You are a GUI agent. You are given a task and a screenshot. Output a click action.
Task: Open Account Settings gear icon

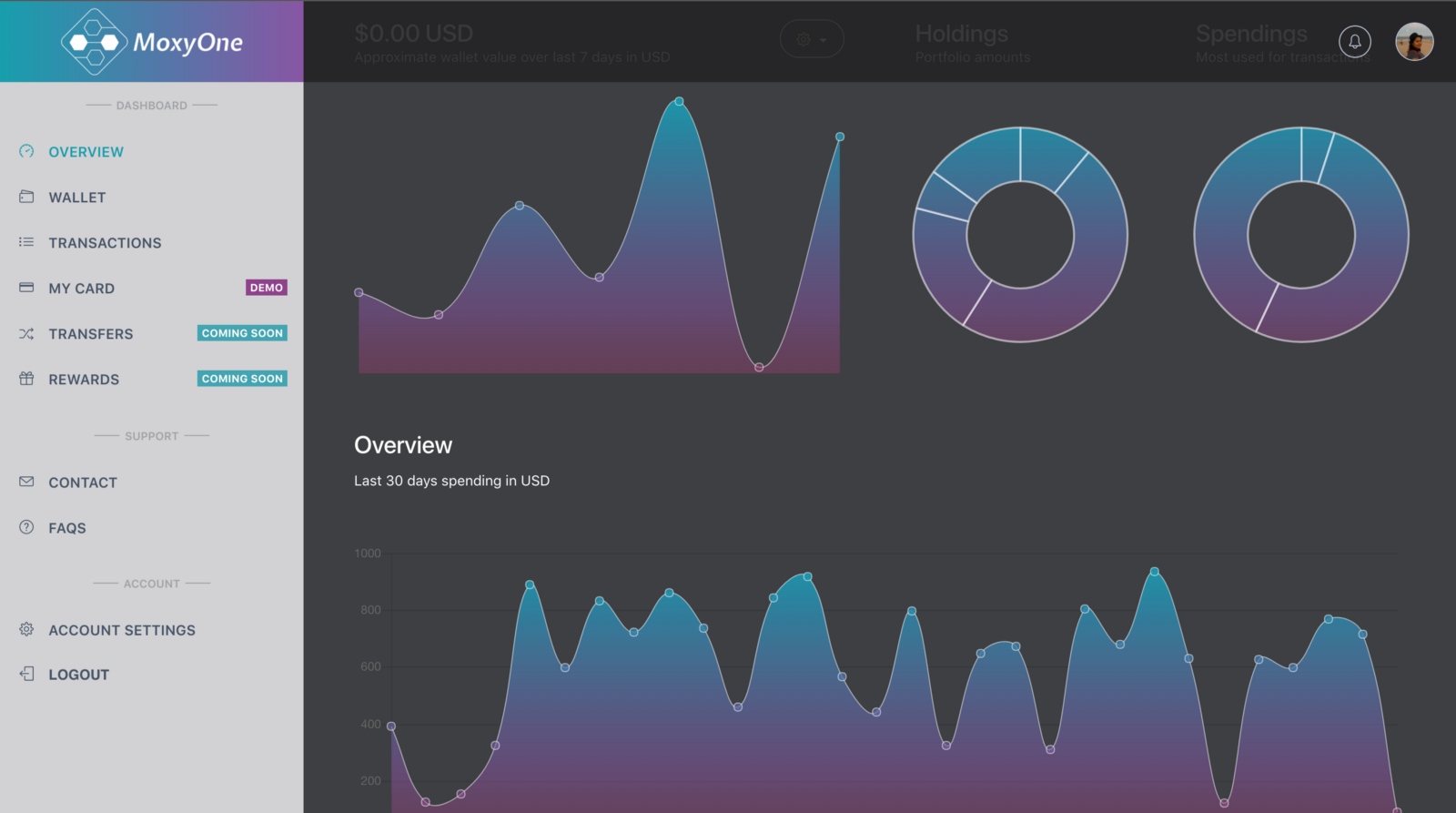tap(26, 629)
